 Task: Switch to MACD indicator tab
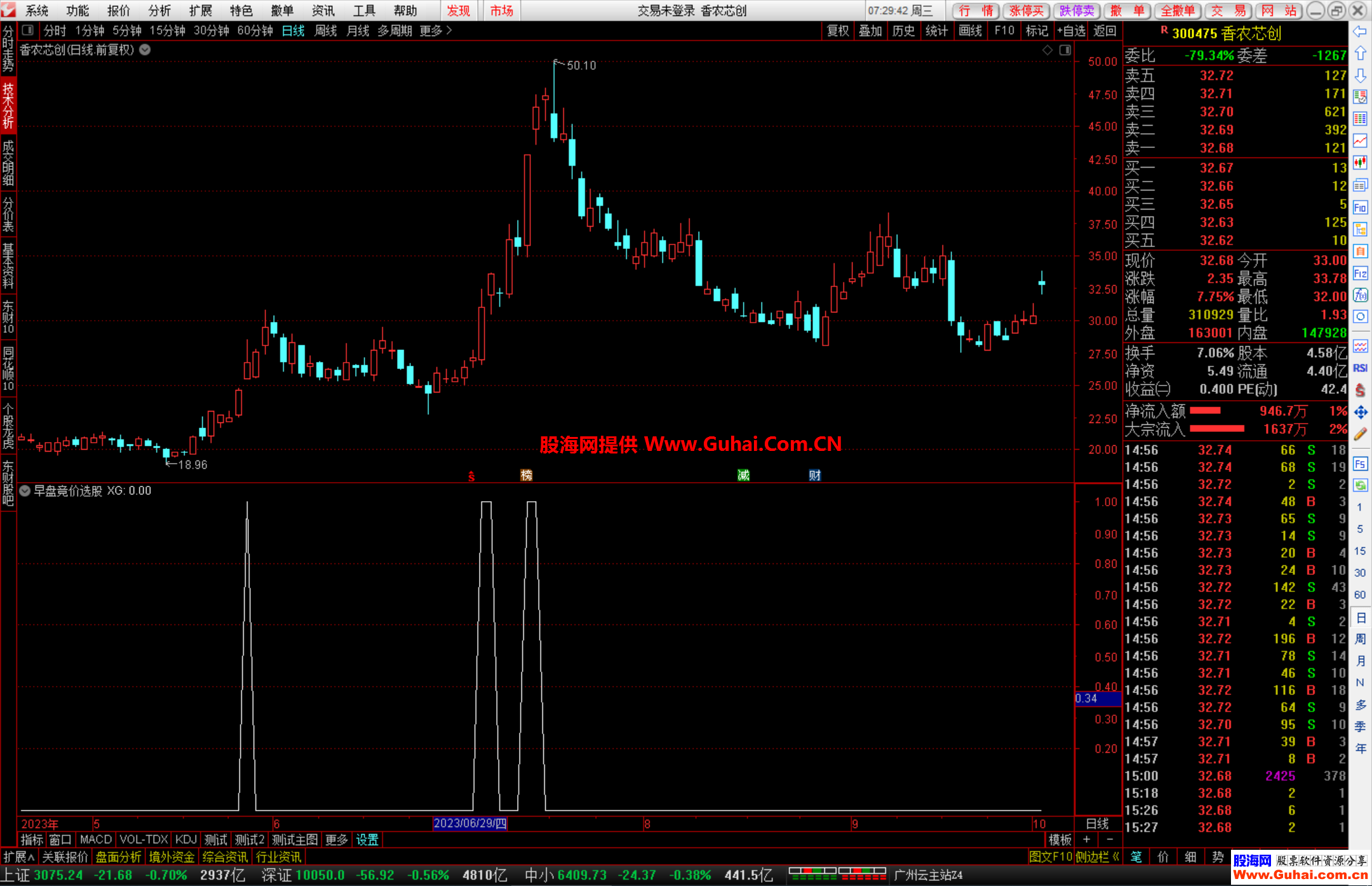[96, 840]
